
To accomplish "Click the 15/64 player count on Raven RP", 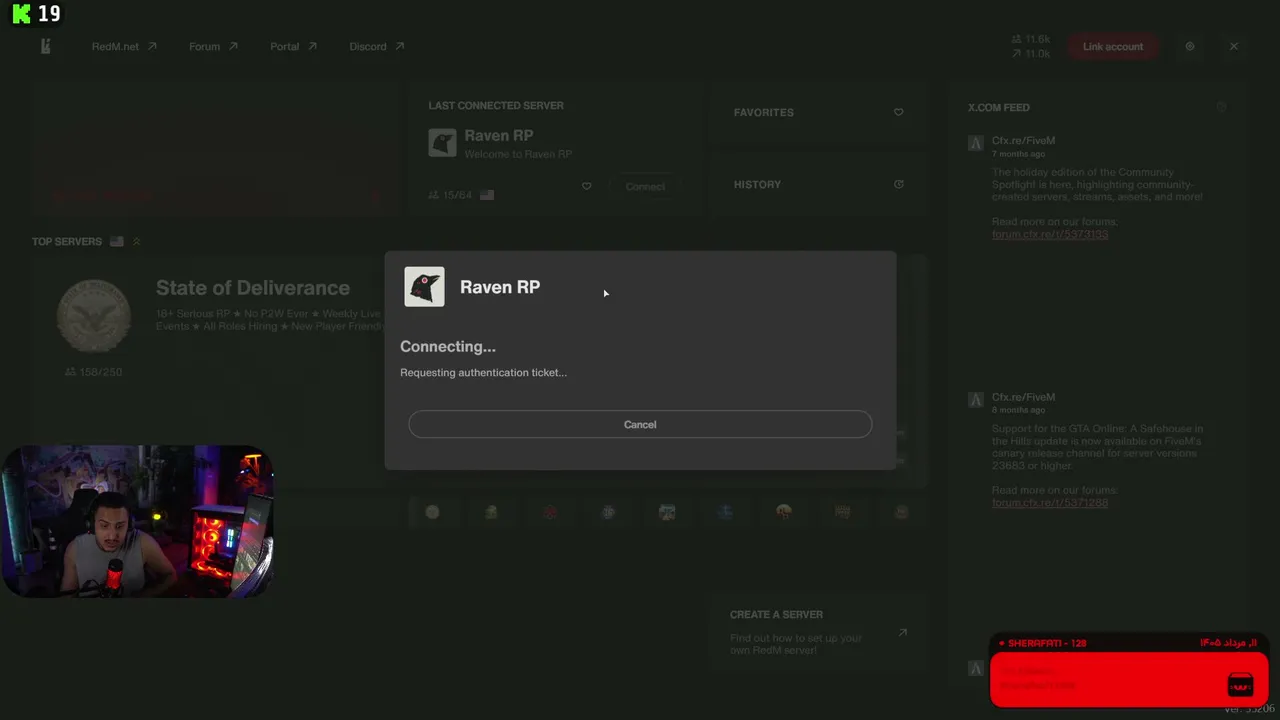I will (449, 195).
